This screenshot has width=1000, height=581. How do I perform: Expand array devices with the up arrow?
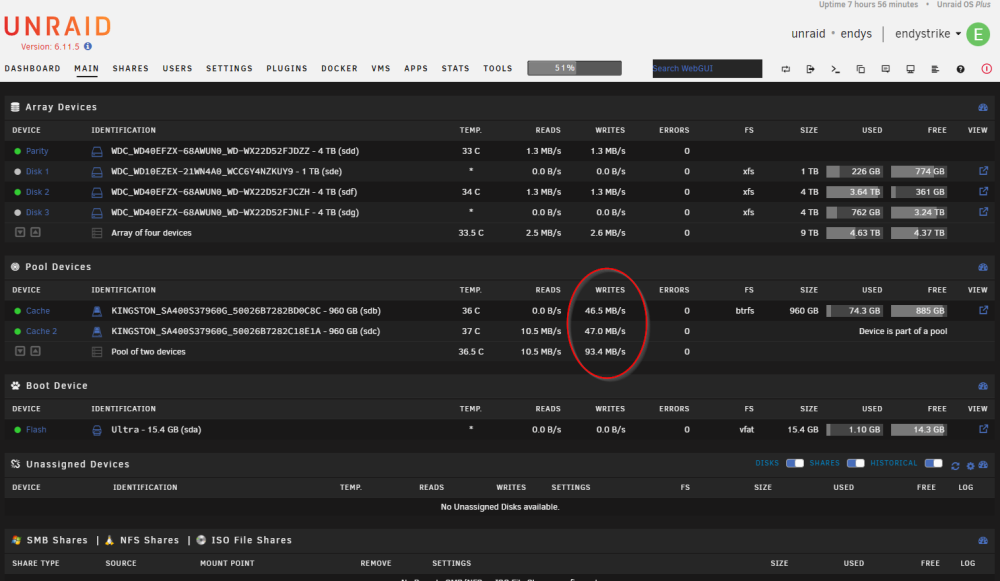[36, 232]
